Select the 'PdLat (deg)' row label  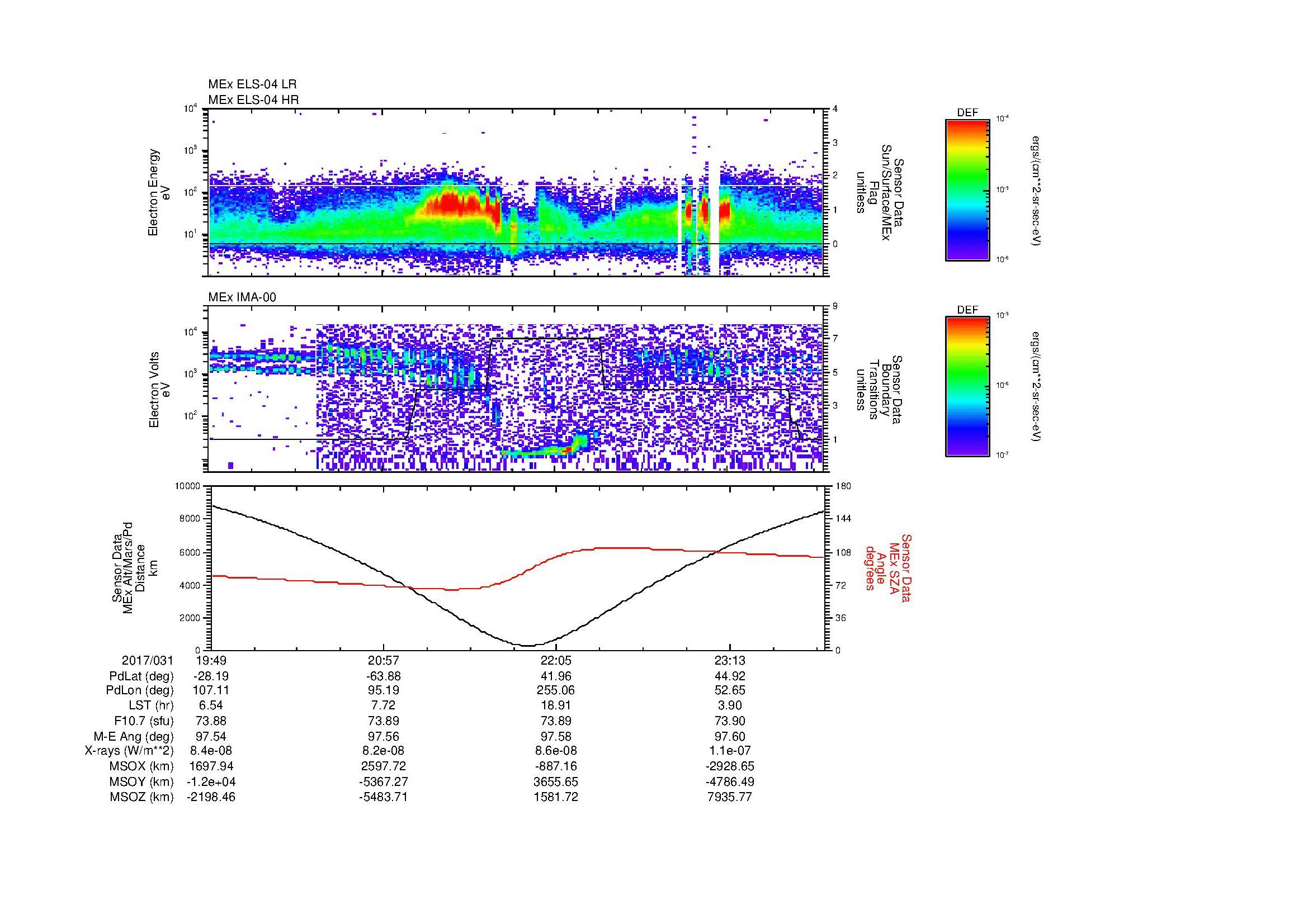tap(141, 676)
